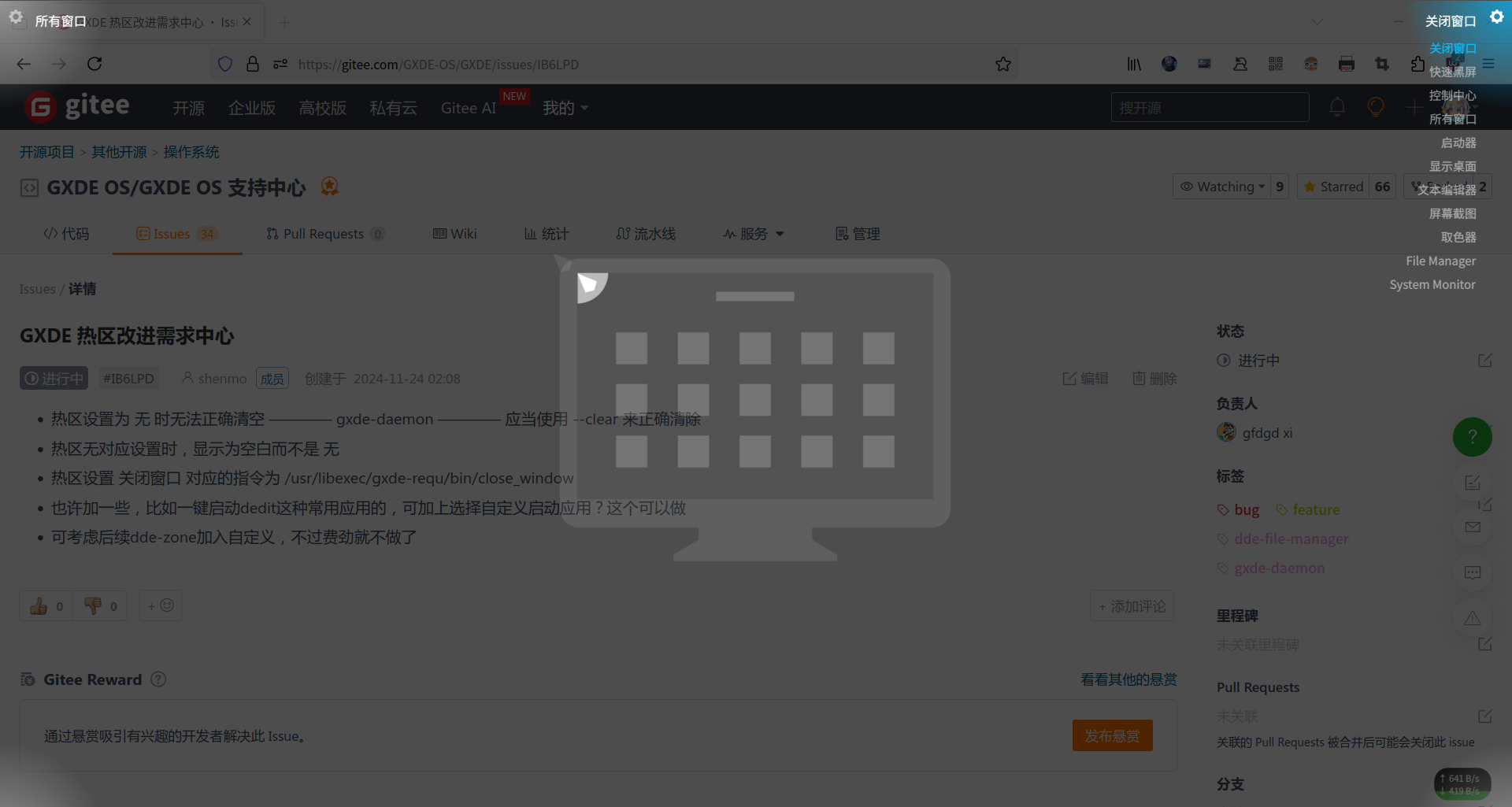The width and height of the screenshot is (1512, 807).
Task: Choose 取色器 in the hot corner list
Action: coord(1458,237)
